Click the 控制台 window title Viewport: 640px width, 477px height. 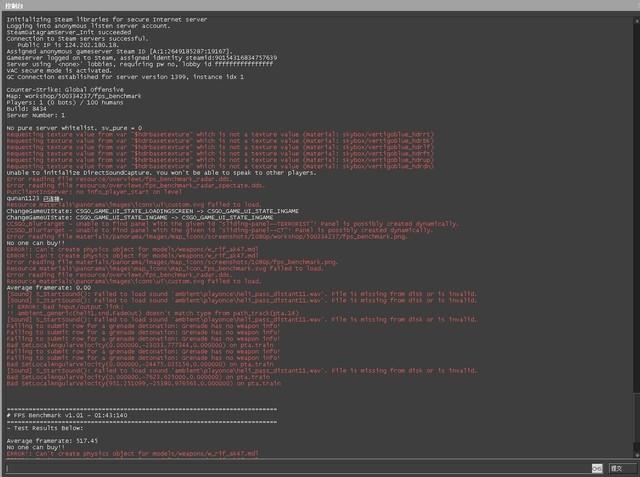[14, 6]
